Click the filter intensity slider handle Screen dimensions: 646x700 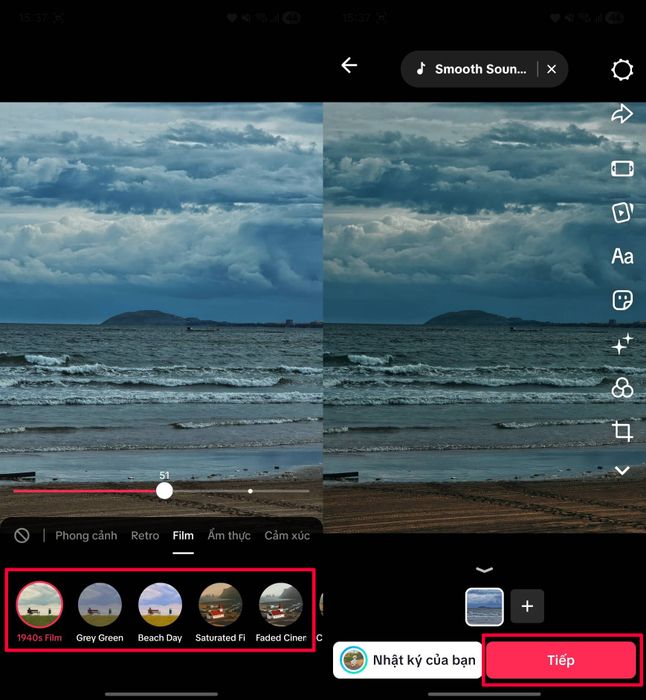(x=164, y=491)
